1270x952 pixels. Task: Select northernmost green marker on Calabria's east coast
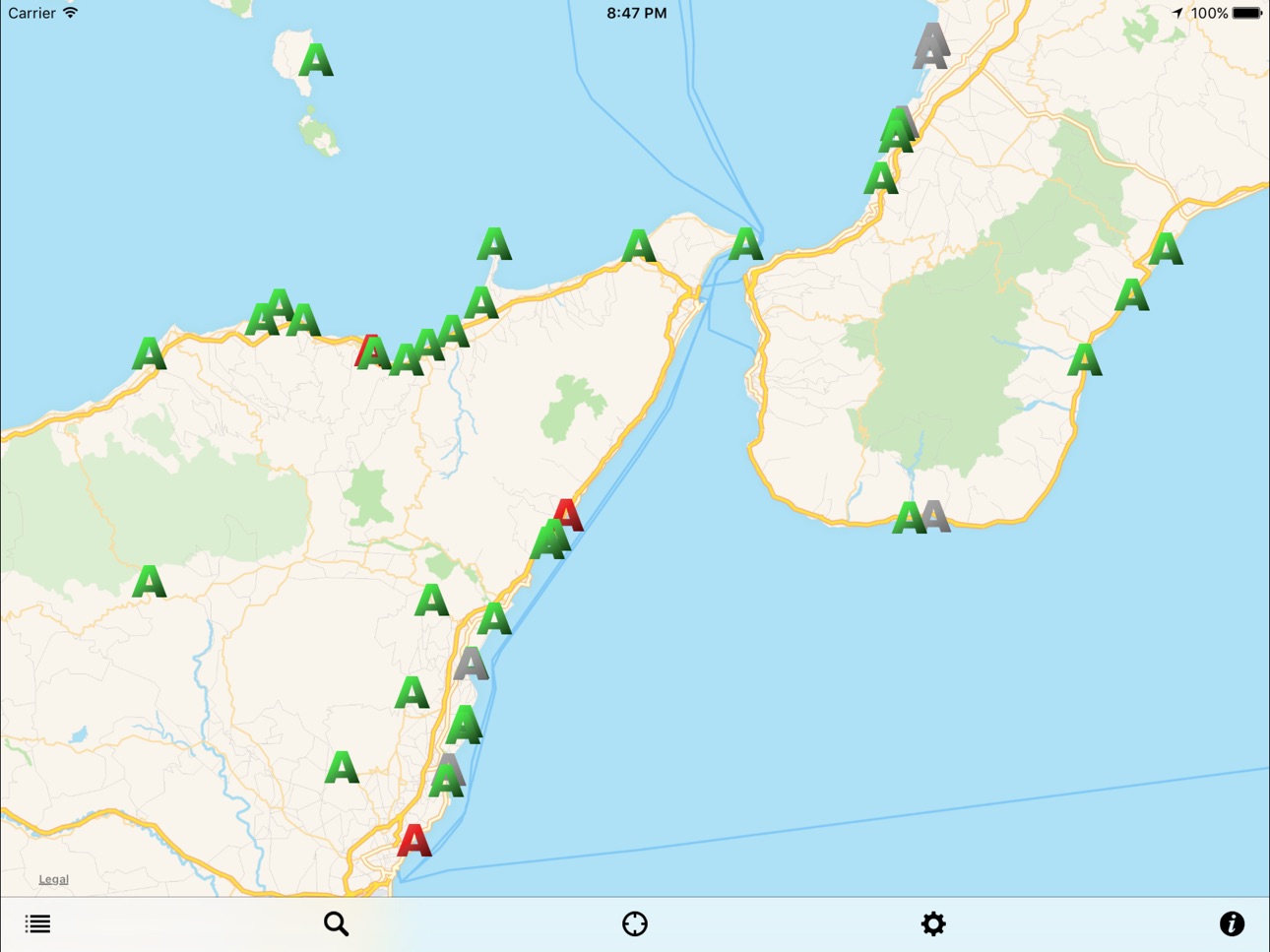pyautogui.click(x=1167, y=249)
